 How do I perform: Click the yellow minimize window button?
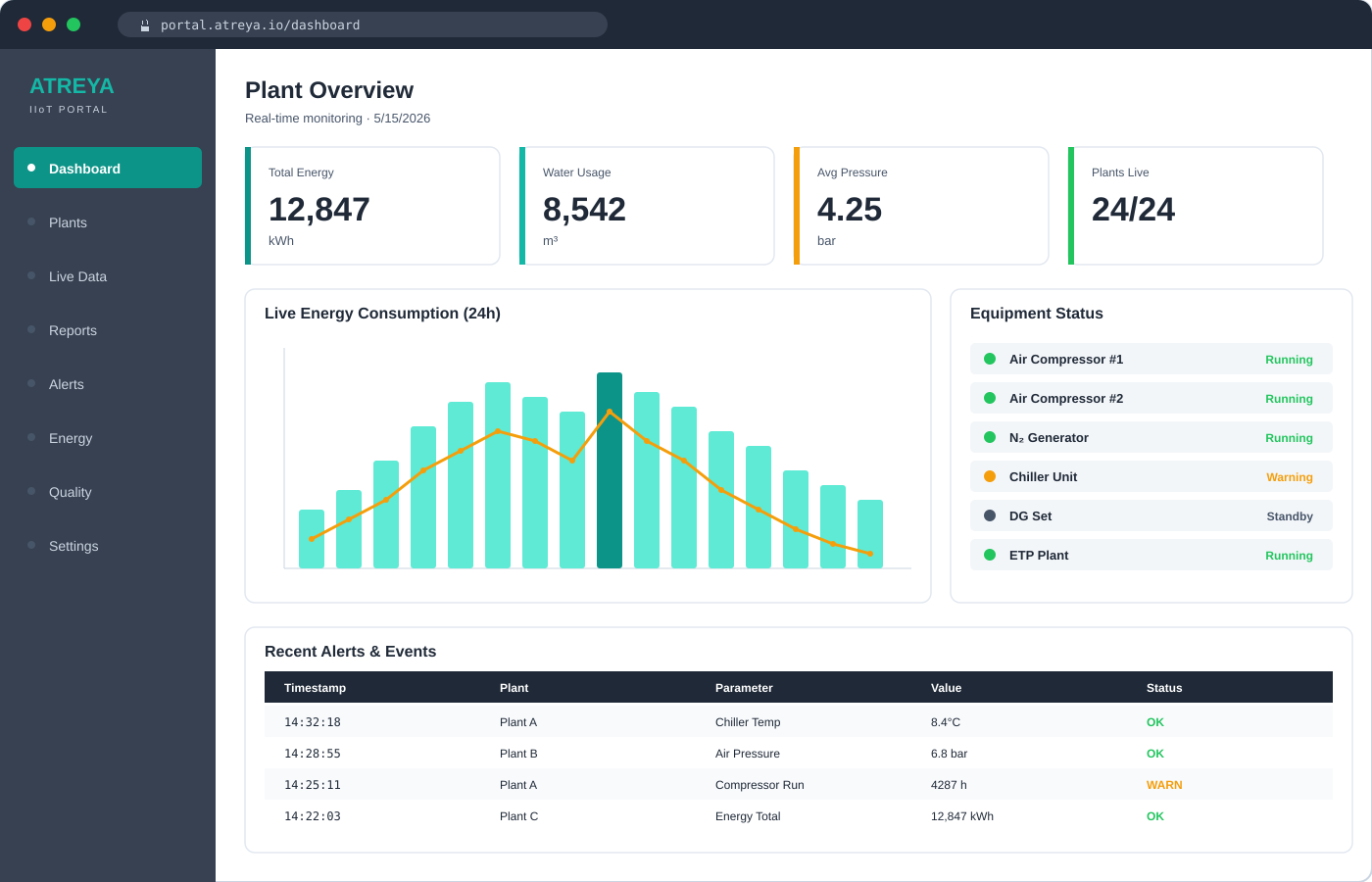click(x=49, y=24)
